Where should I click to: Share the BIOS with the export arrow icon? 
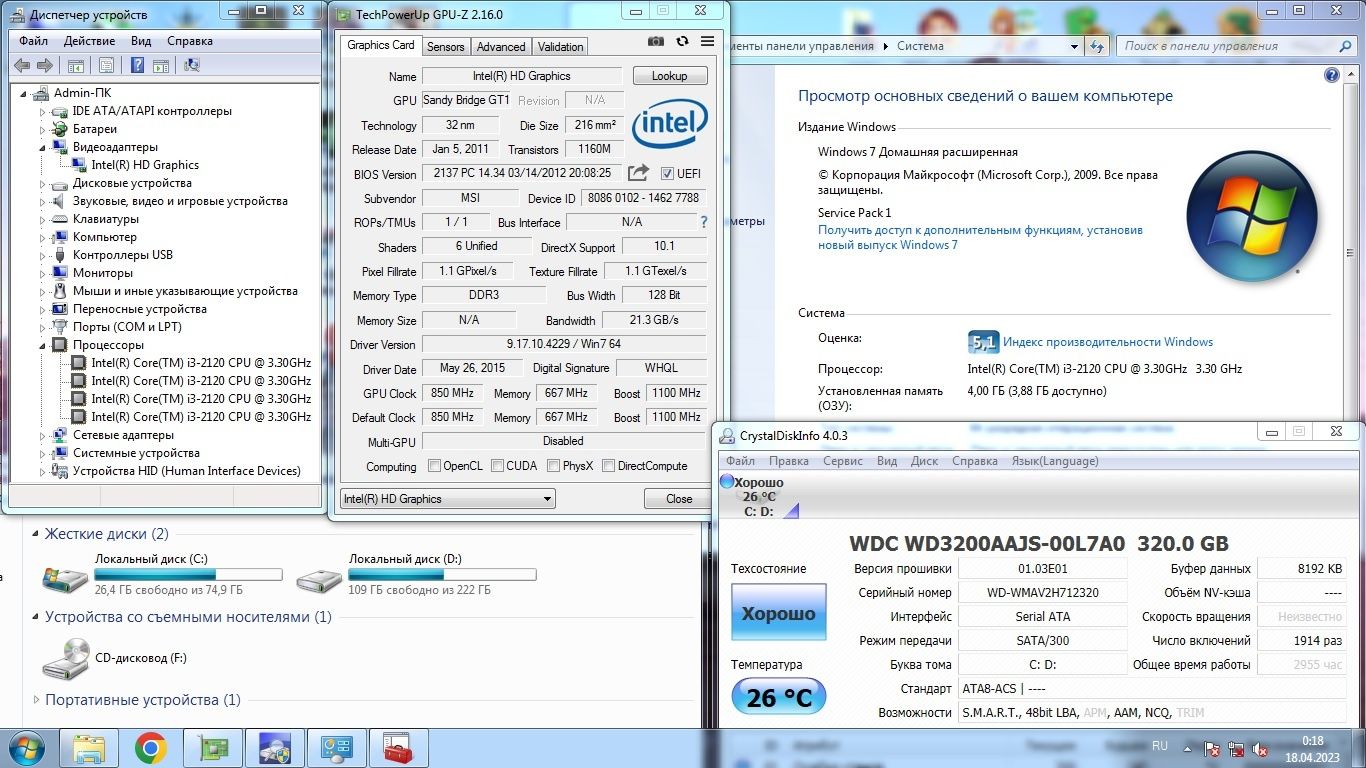(x=638, y=173)
